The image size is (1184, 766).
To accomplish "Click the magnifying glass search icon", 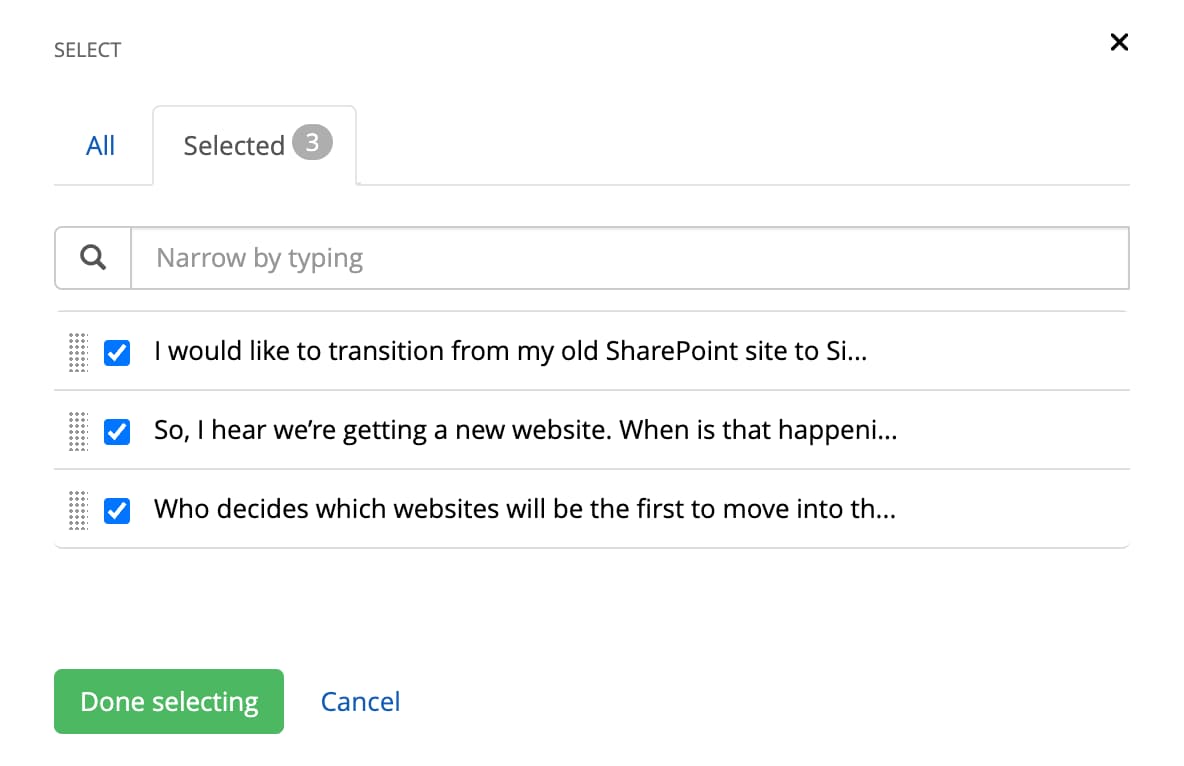I will coord(93,258).
